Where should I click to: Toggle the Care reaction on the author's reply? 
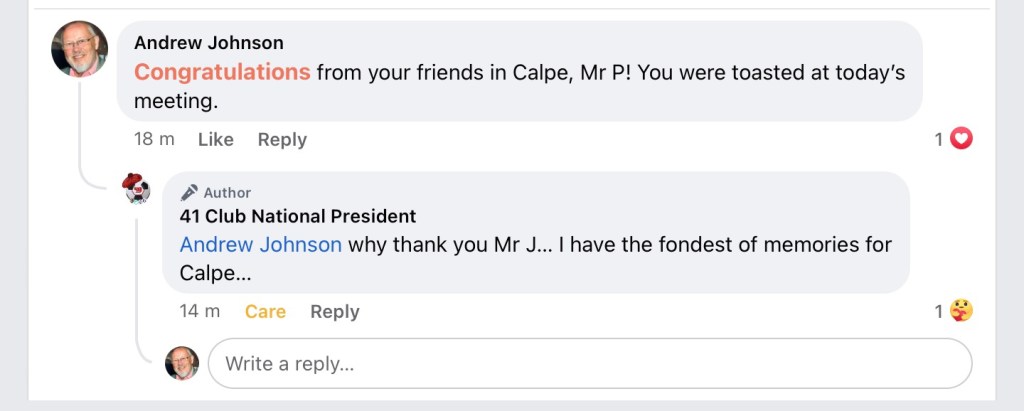[x=265, y=312]
